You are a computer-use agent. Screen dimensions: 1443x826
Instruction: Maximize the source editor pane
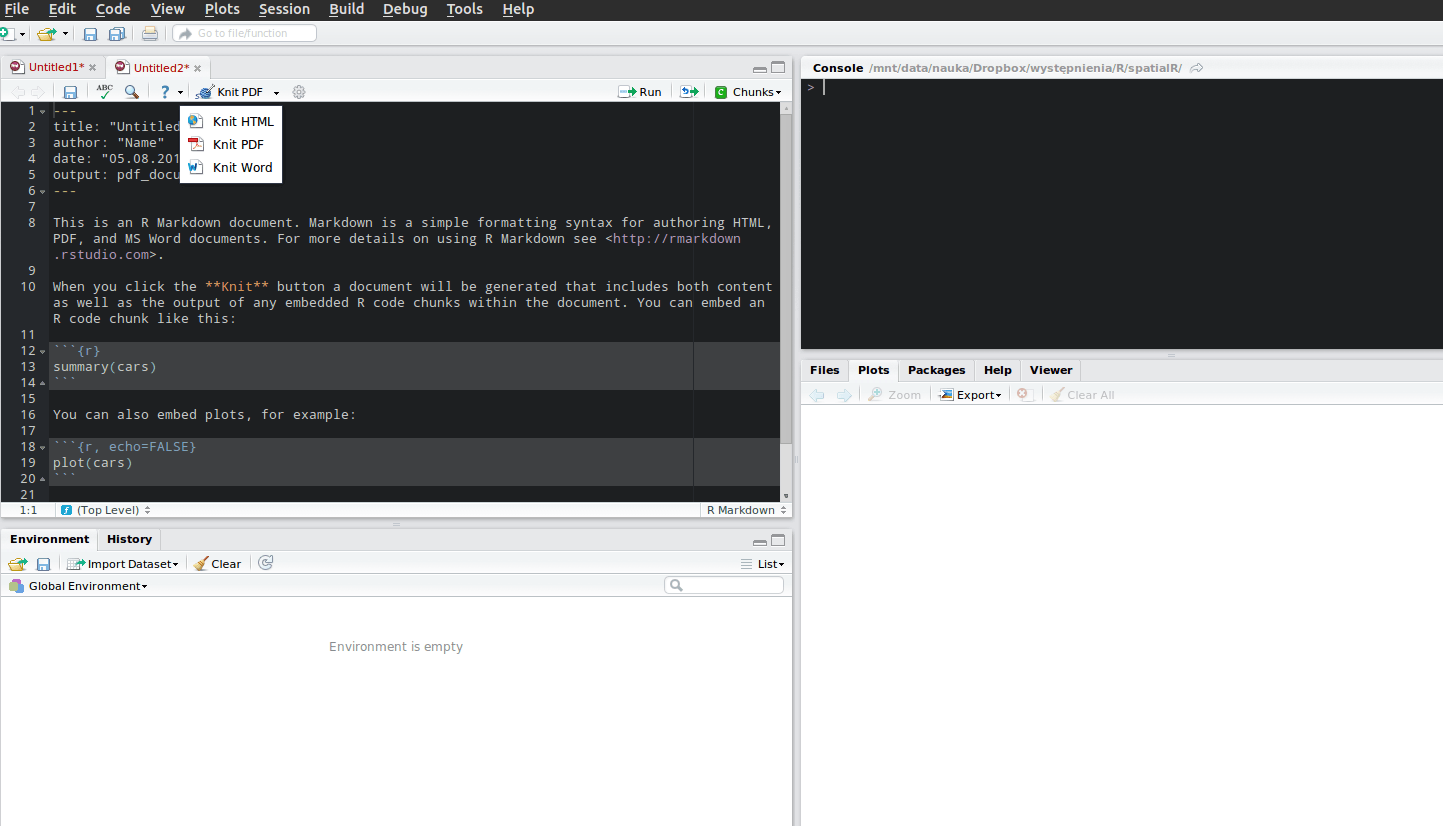pyautogui.click(x=778, y=67)
